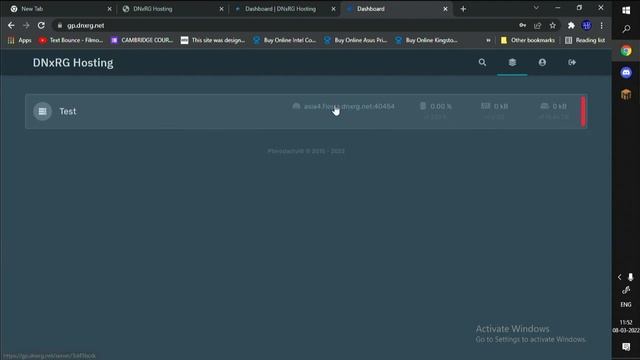Reload the page with refresh icon

tap(41, 25)
